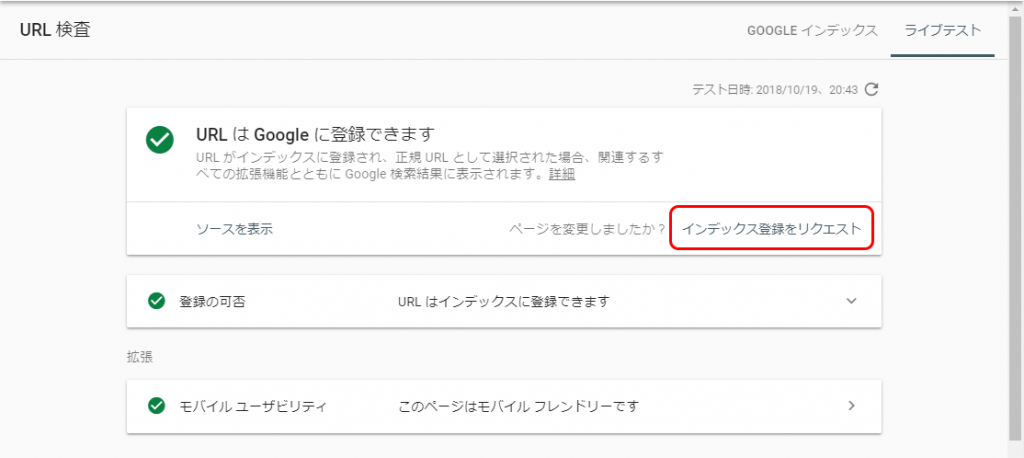This screenshot has width=1024, height=458.
Task: Click green check icon next to モバイル ユーザビリティ
Action: pos(156,406)
